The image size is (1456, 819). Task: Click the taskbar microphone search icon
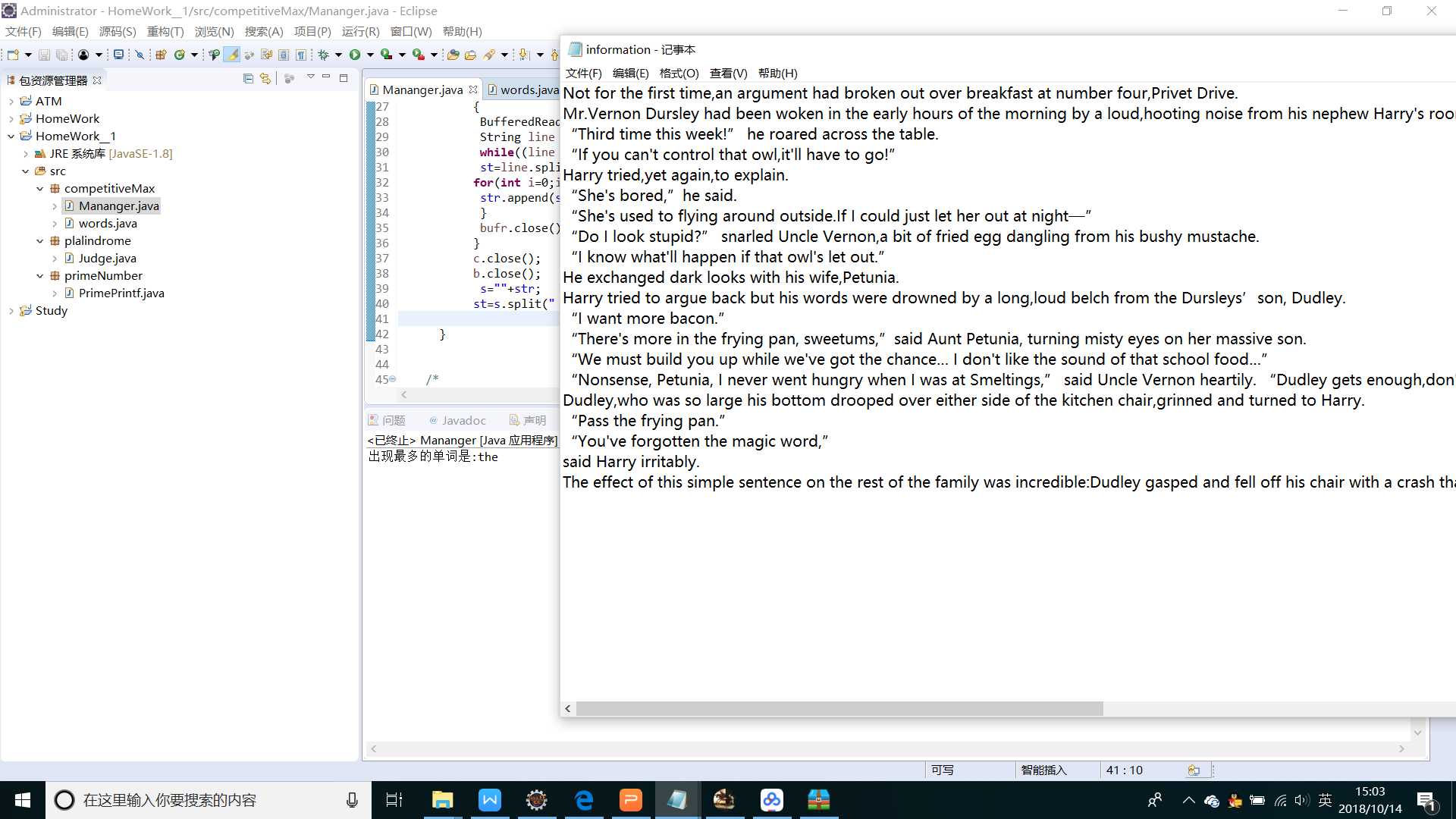click(x=352, y=800)
